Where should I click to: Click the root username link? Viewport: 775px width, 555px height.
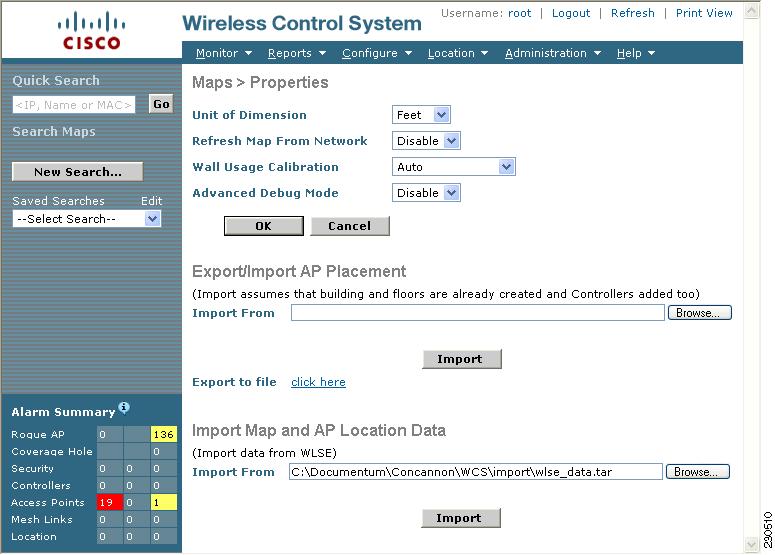[x=519, y=13]
